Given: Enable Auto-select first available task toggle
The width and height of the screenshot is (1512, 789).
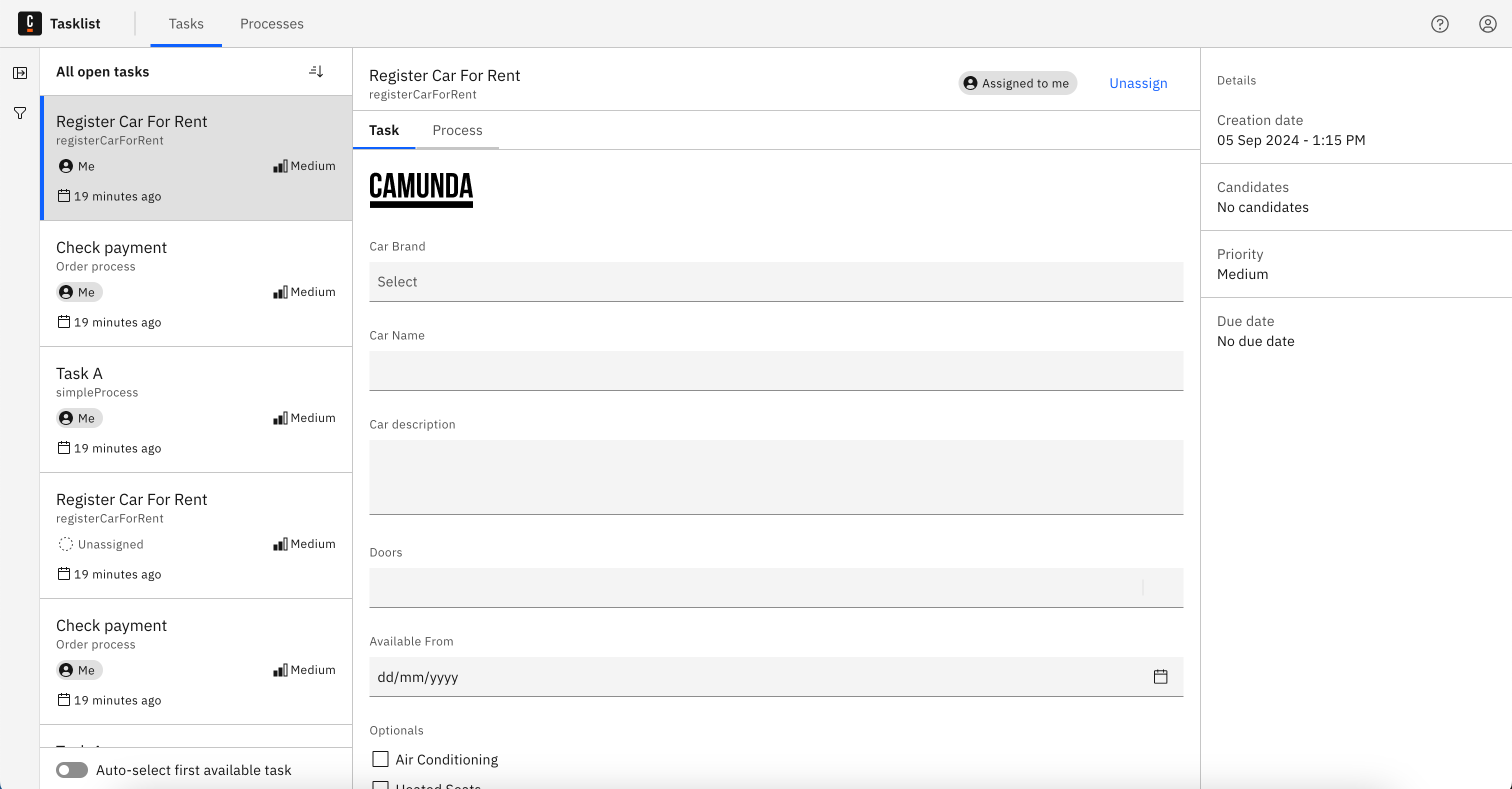Looking at the screenshot, I should [71, 770].
